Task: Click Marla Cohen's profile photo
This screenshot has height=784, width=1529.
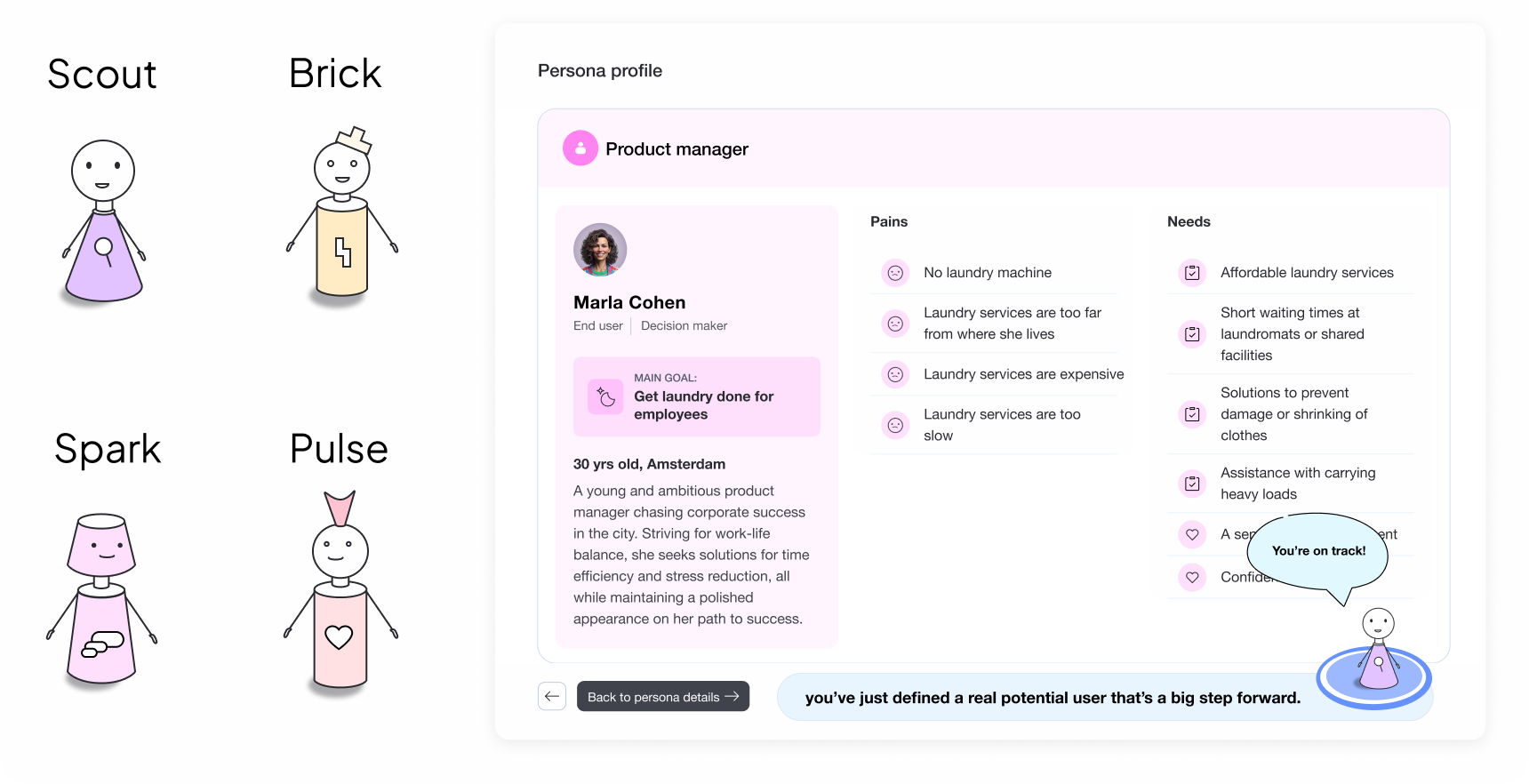Action: pos(600,250)
